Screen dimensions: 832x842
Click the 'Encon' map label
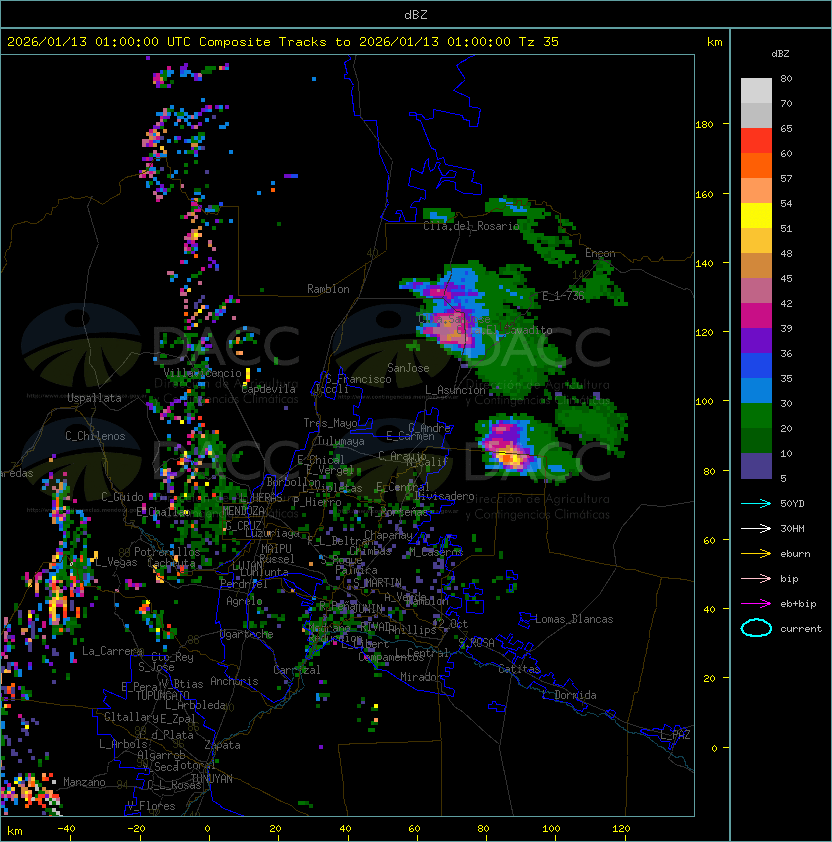600,253
